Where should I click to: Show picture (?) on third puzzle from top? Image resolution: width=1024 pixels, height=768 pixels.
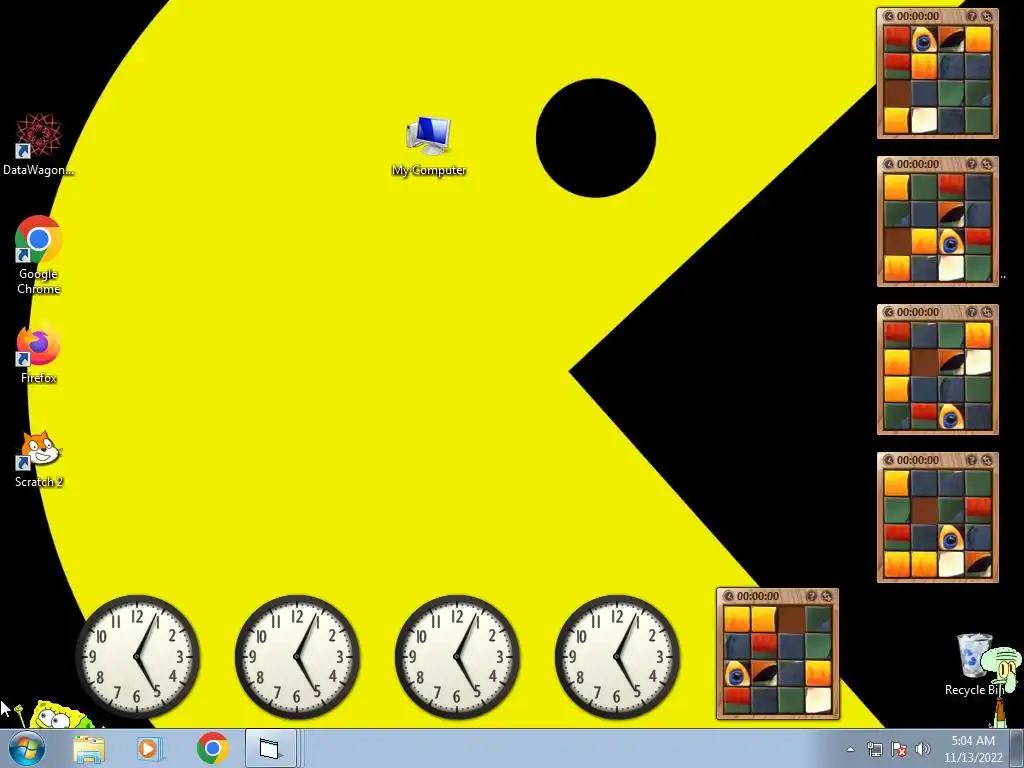coord(972,312)
